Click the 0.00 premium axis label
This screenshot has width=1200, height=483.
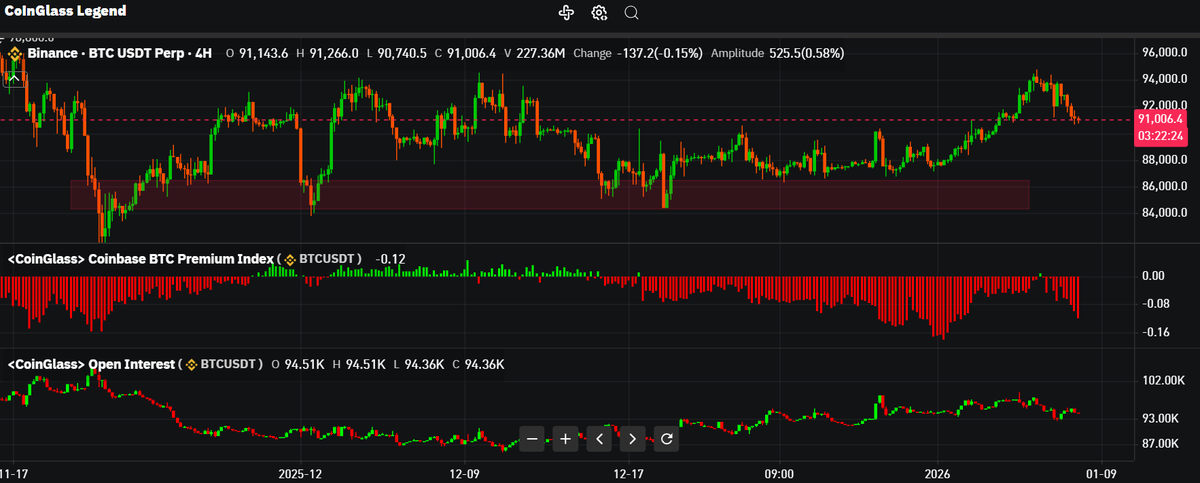(1153, 275)
